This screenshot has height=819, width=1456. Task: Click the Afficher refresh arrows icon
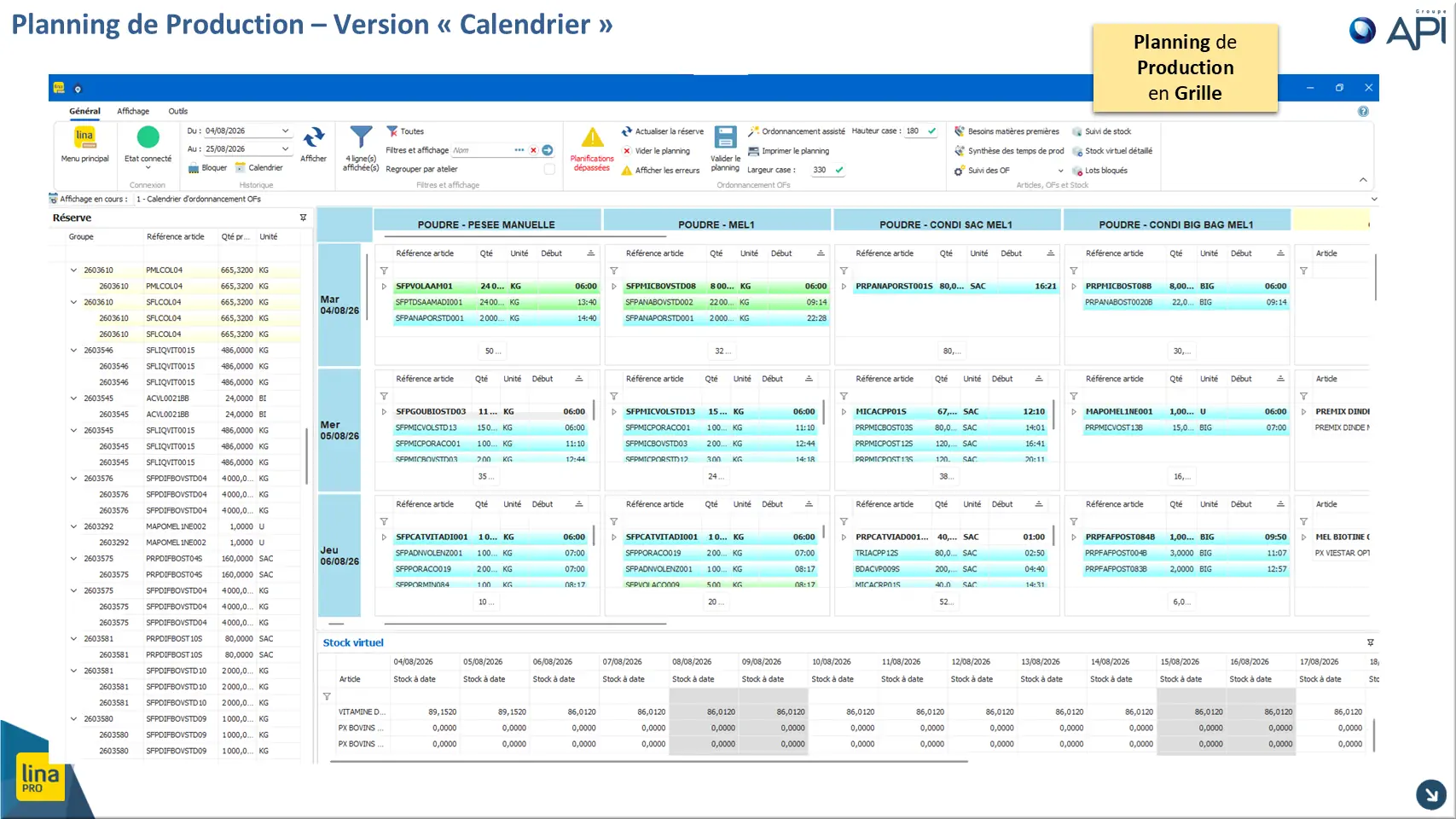pyautogui.click(x=314, y=137)
